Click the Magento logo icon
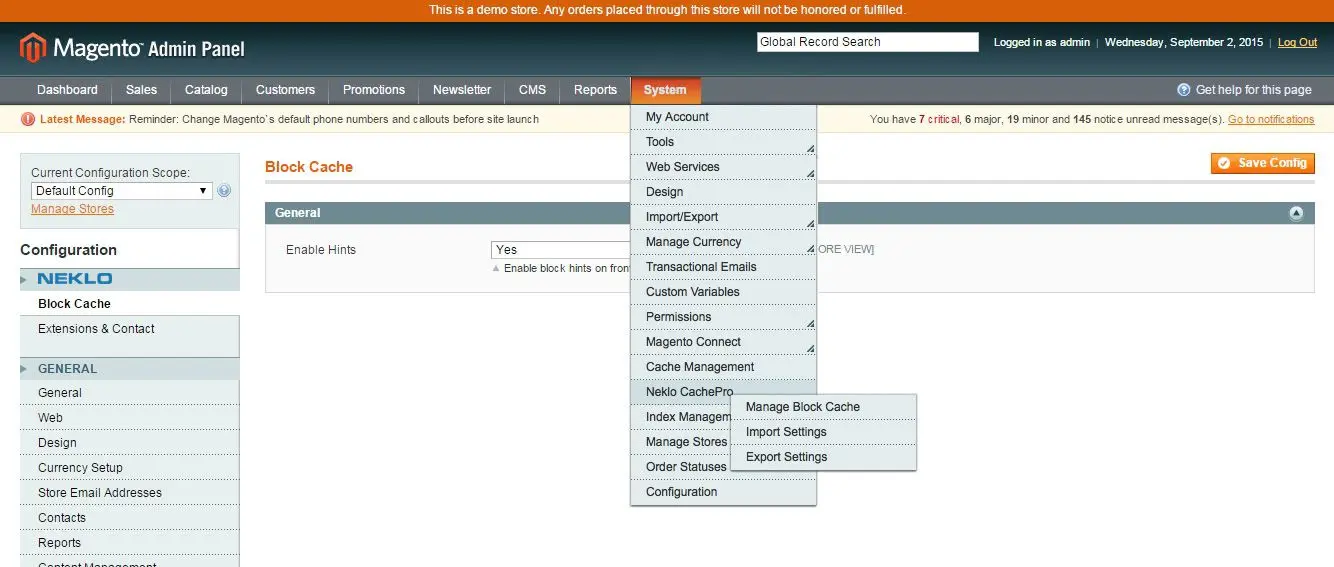 tap(33, 48)
